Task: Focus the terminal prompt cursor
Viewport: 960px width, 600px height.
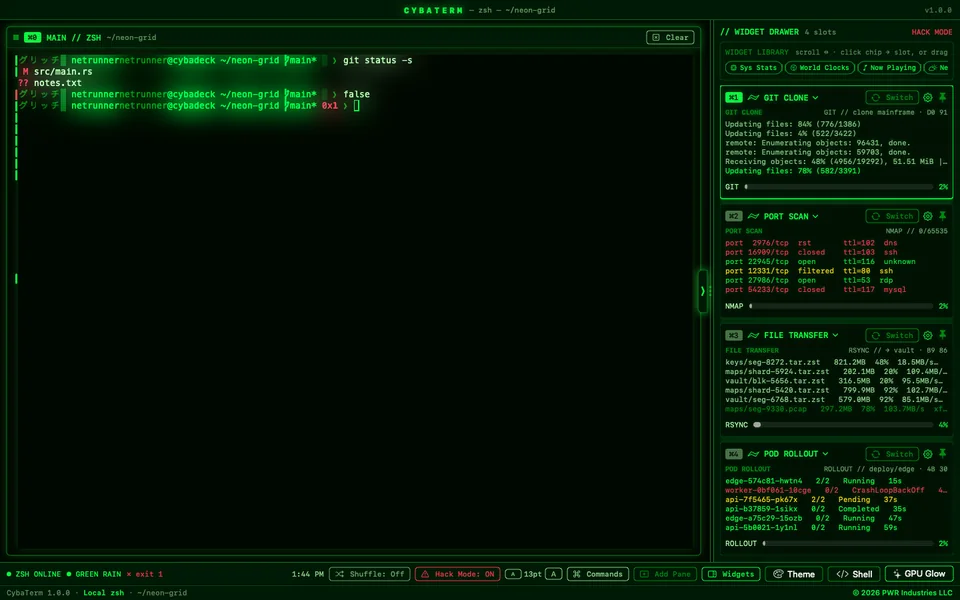Action: click(356, 105)
